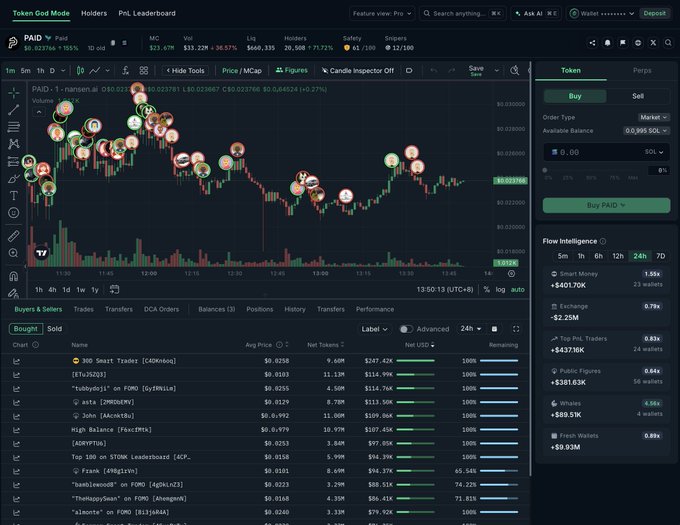Show the Sold list
The height and width of the screenshot is (525, 680).
tap(54, 329)
